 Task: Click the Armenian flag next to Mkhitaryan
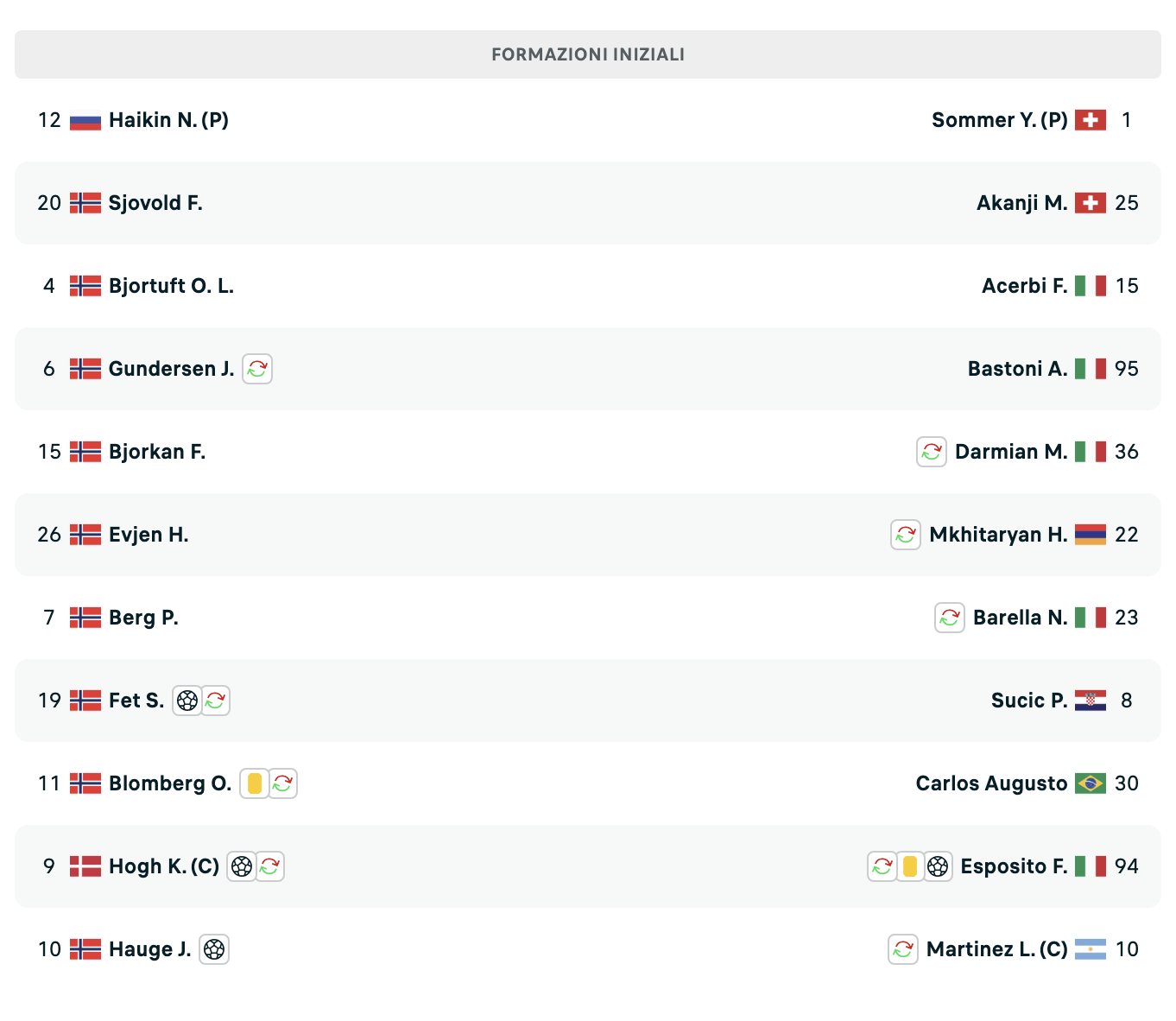point(1091,535)
